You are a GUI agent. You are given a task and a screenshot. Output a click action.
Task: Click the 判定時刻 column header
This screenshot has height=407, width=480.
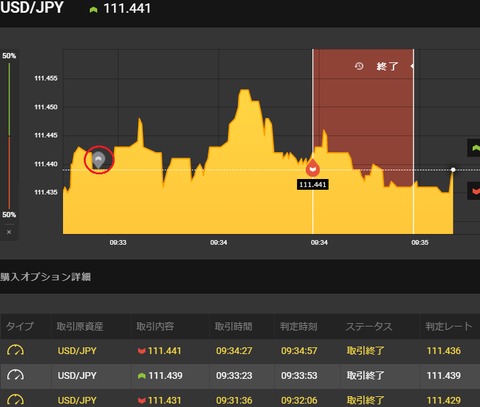(x=299, y=326)
